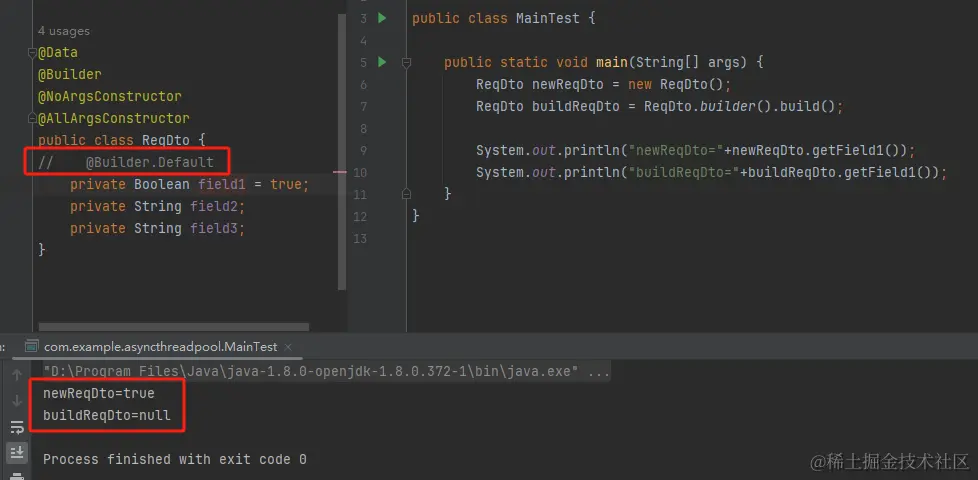Click the @AllArgsConstructor annotation text

tap(114, 118)
